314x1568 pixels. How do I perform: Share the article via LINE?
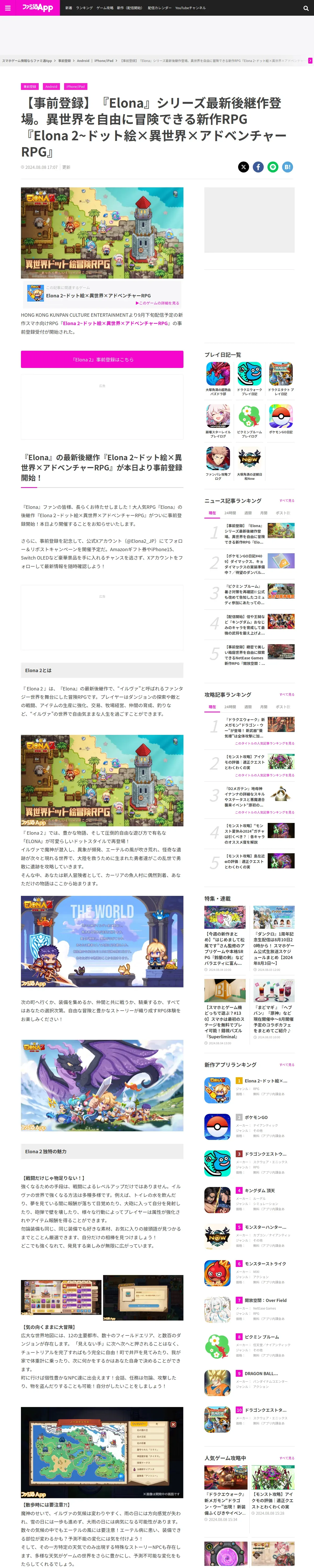tap(273, 167)
